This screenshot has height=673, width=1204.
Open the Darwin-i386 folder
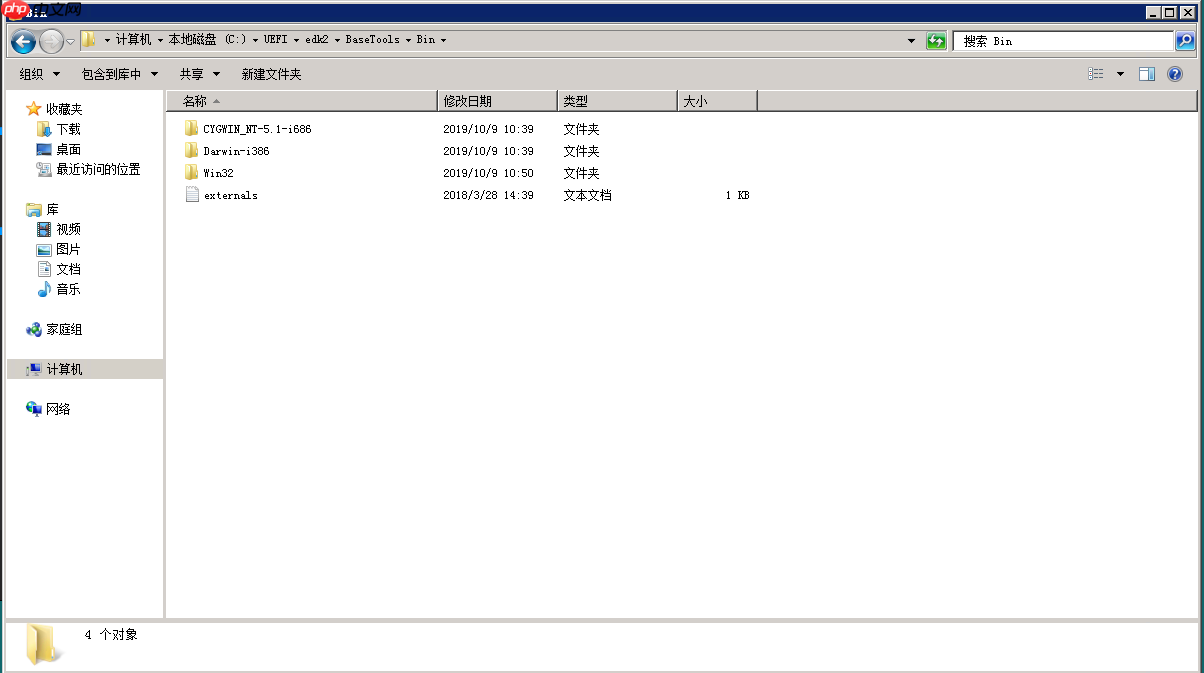point(237,150)
